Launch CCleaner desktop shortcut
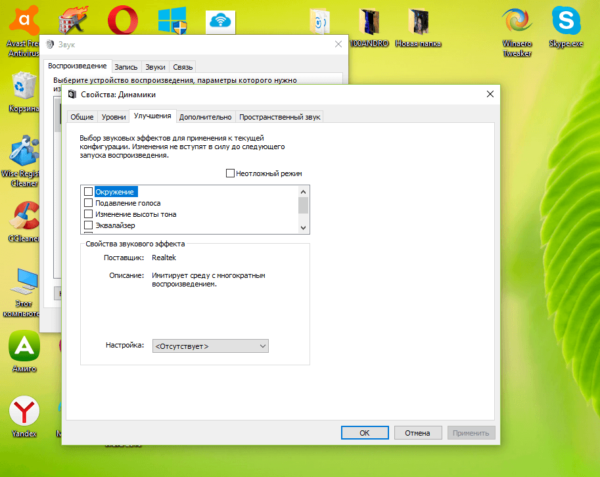 click(24, 222)
